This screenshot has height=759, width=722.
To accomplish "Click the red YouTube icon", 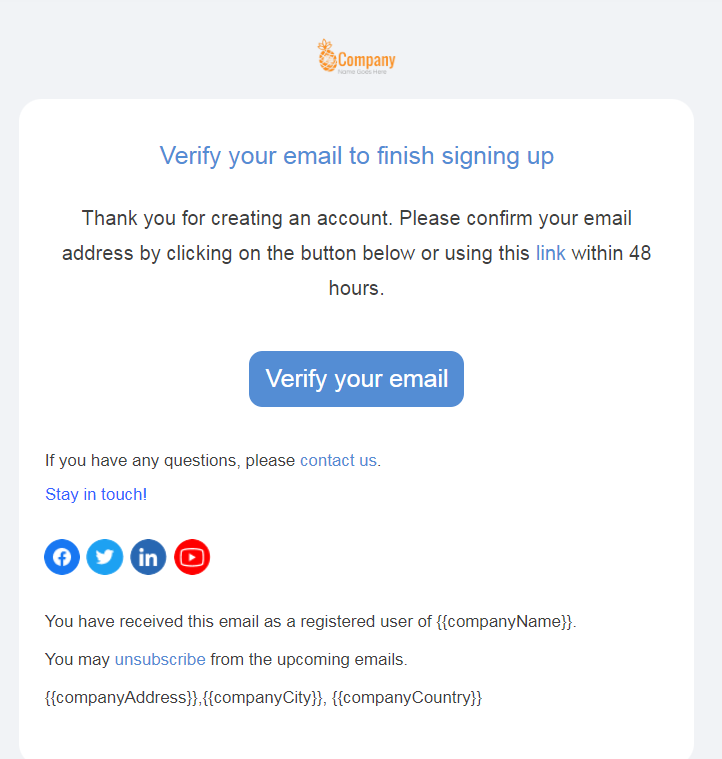I will (192, 557).
